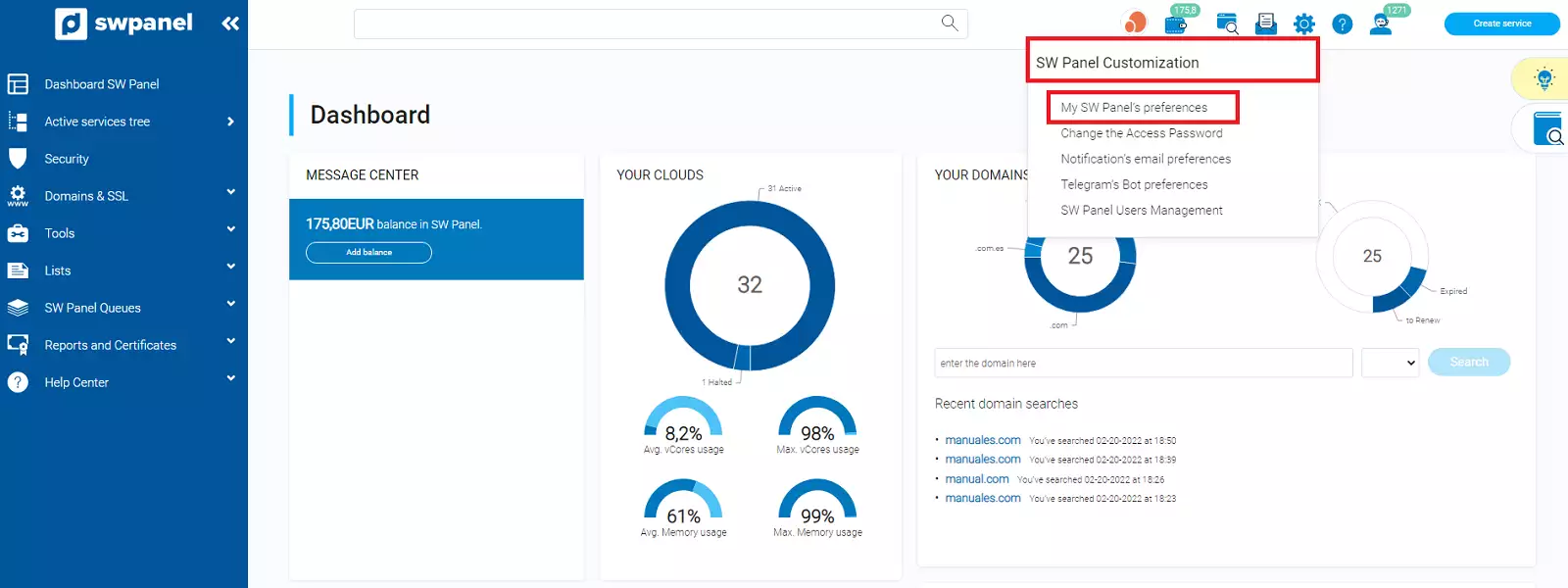Expand Active services tree
Viewport: 1568px width, 588px height.
coord(230,122)
